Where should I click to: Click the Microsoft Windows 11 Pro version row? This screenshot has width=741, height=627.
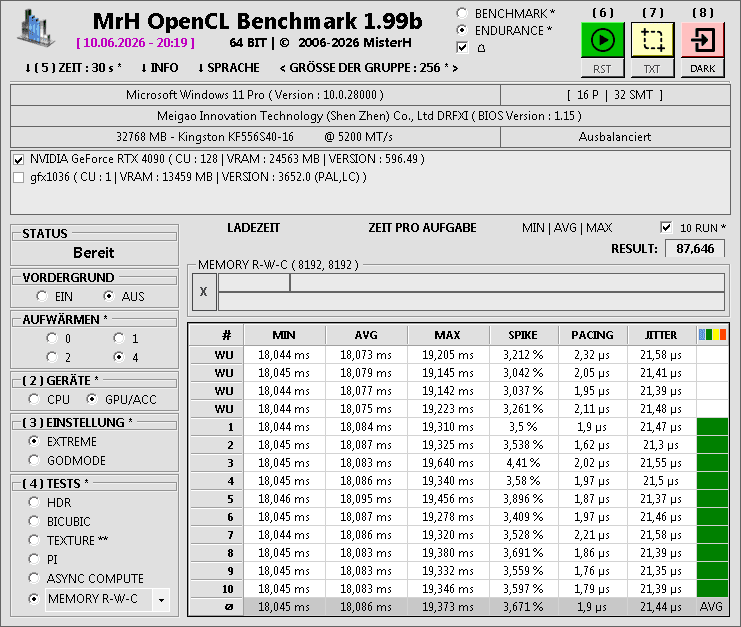255,95
